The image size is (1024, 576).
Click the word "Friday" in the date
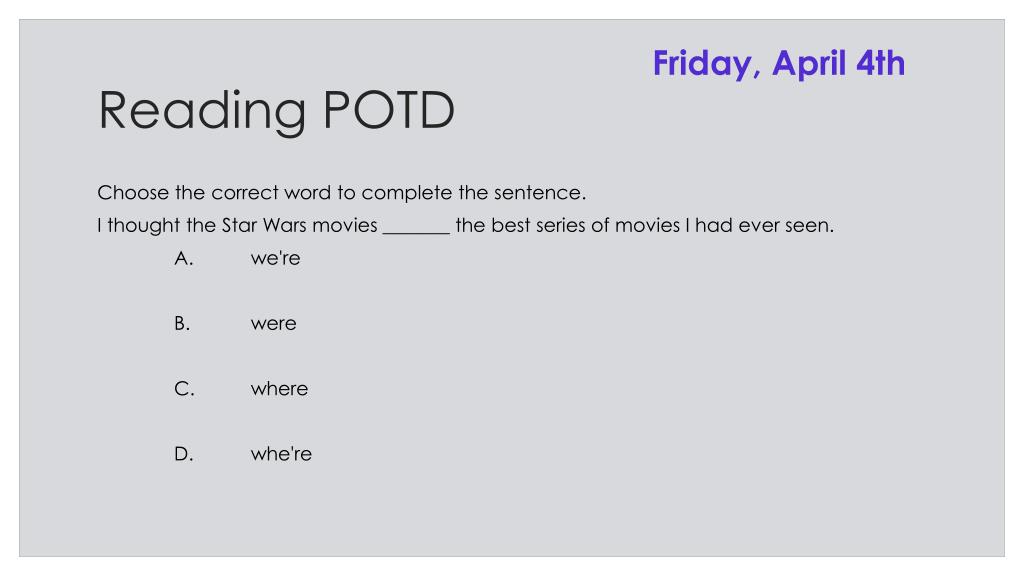(x=707, y=64)
